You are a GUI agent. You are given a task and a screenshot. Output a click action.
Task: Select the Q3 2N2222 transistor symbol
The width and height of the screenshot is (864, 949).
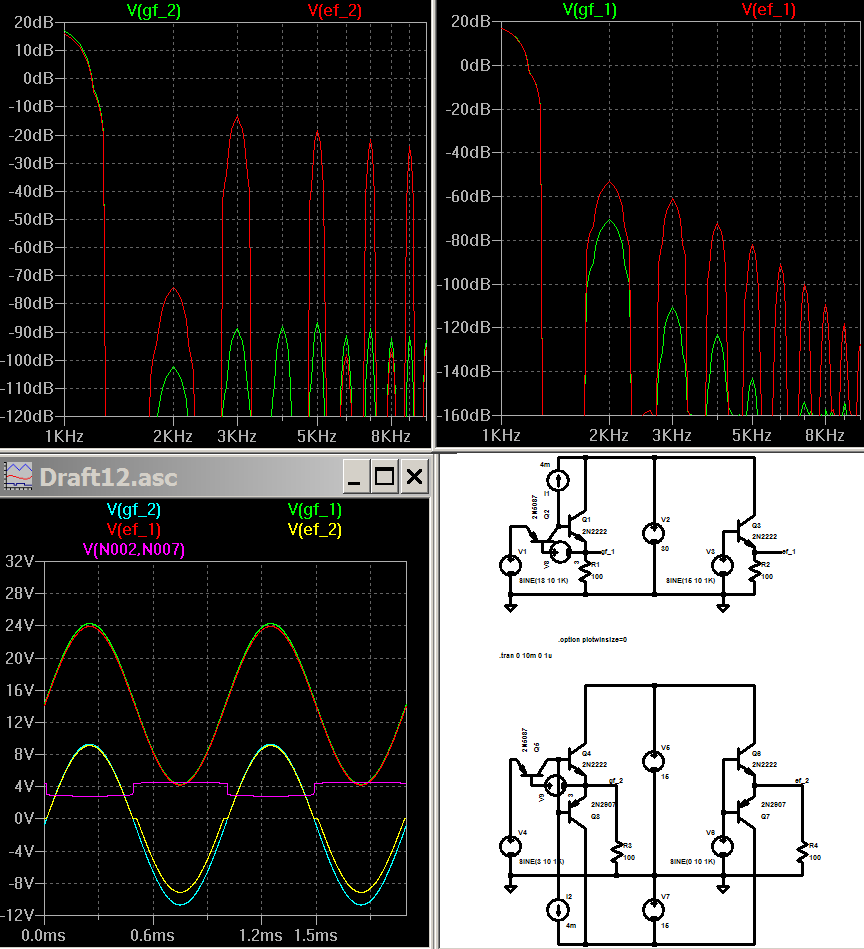click(x=745, y=530)
